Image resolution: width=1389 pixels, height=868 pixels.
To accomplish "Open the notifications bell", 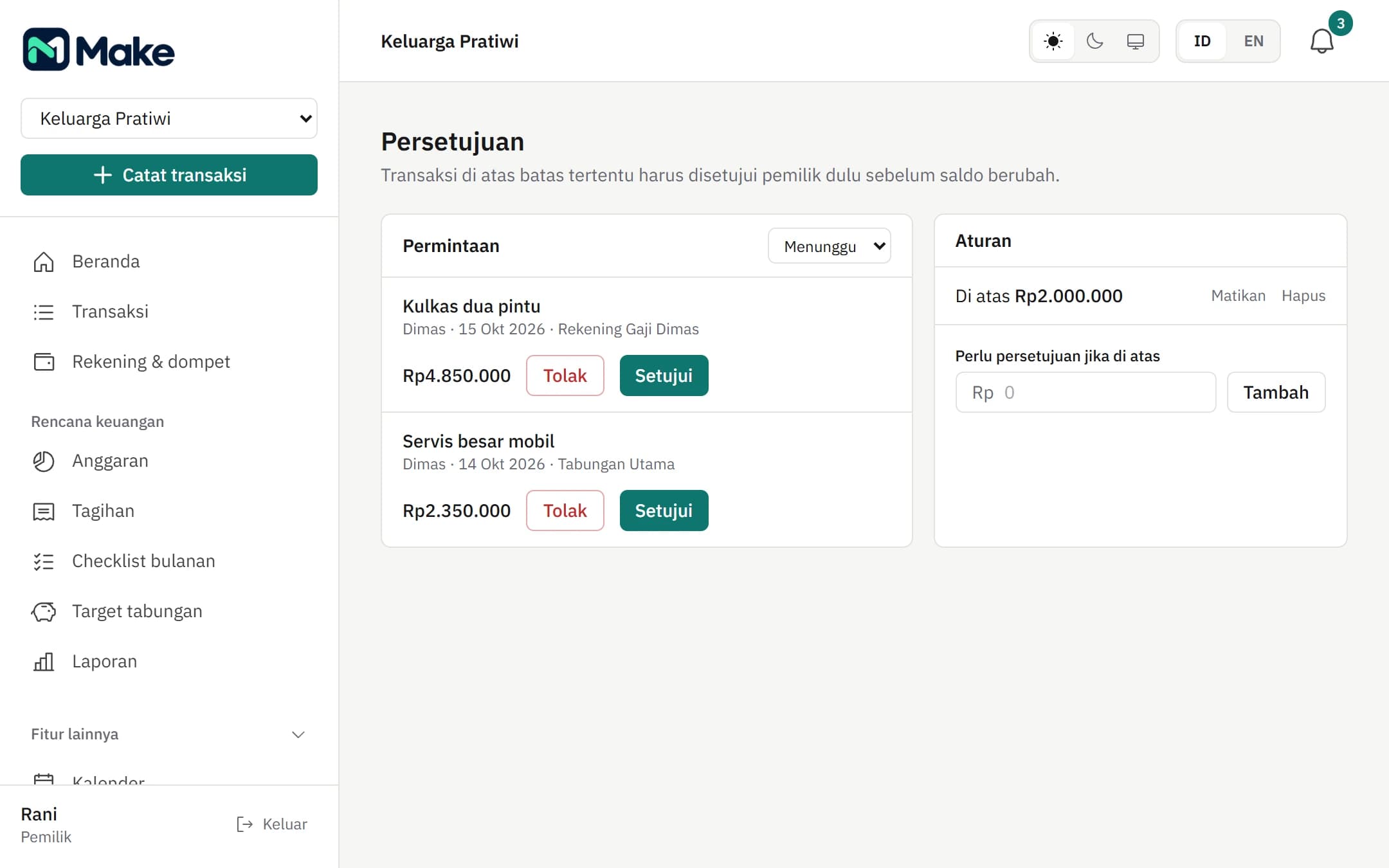I will click(x=1322, y=41).
